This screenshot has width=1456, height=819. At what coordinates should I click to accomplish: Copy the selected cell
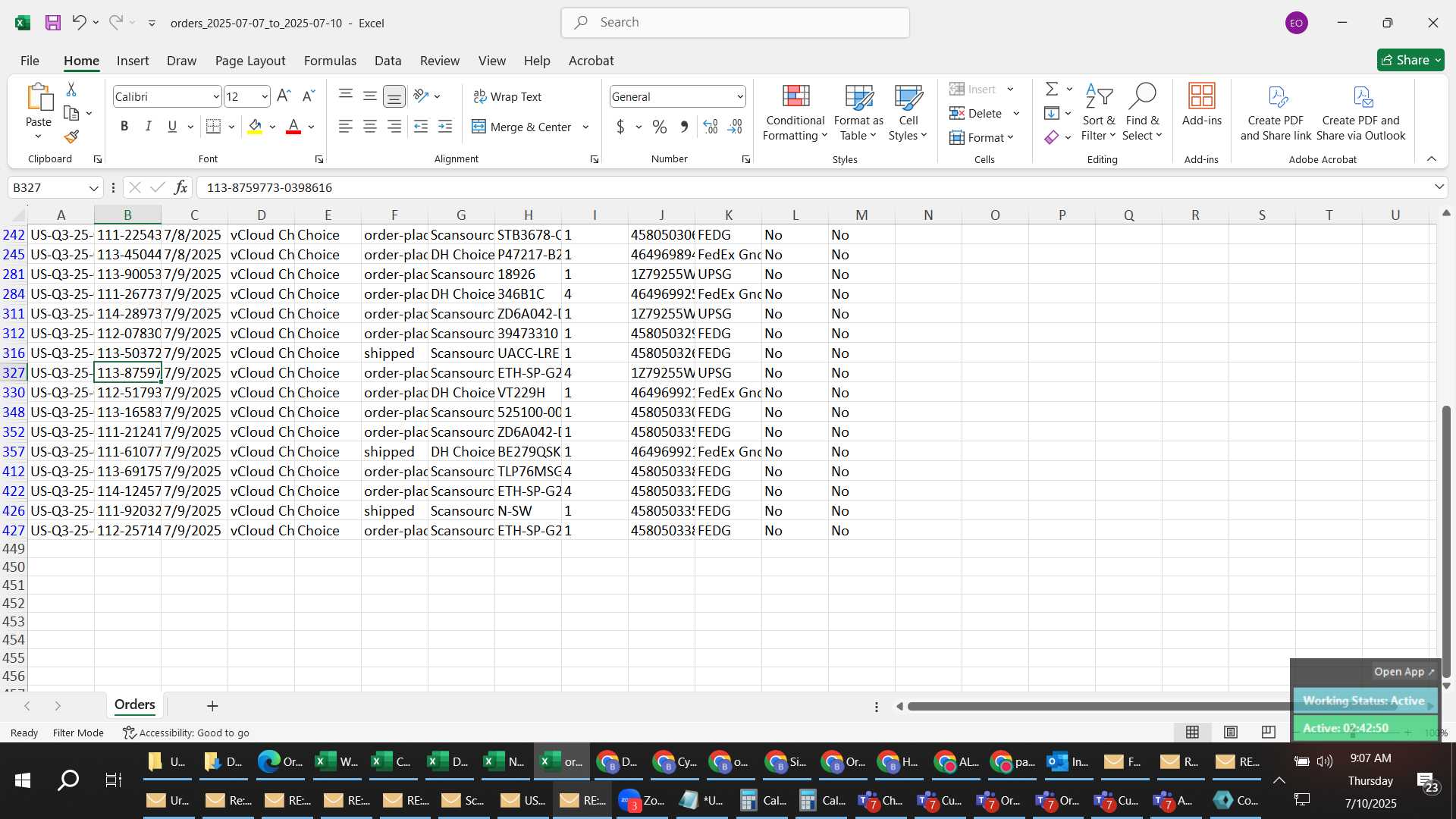(x=71, y=113)
